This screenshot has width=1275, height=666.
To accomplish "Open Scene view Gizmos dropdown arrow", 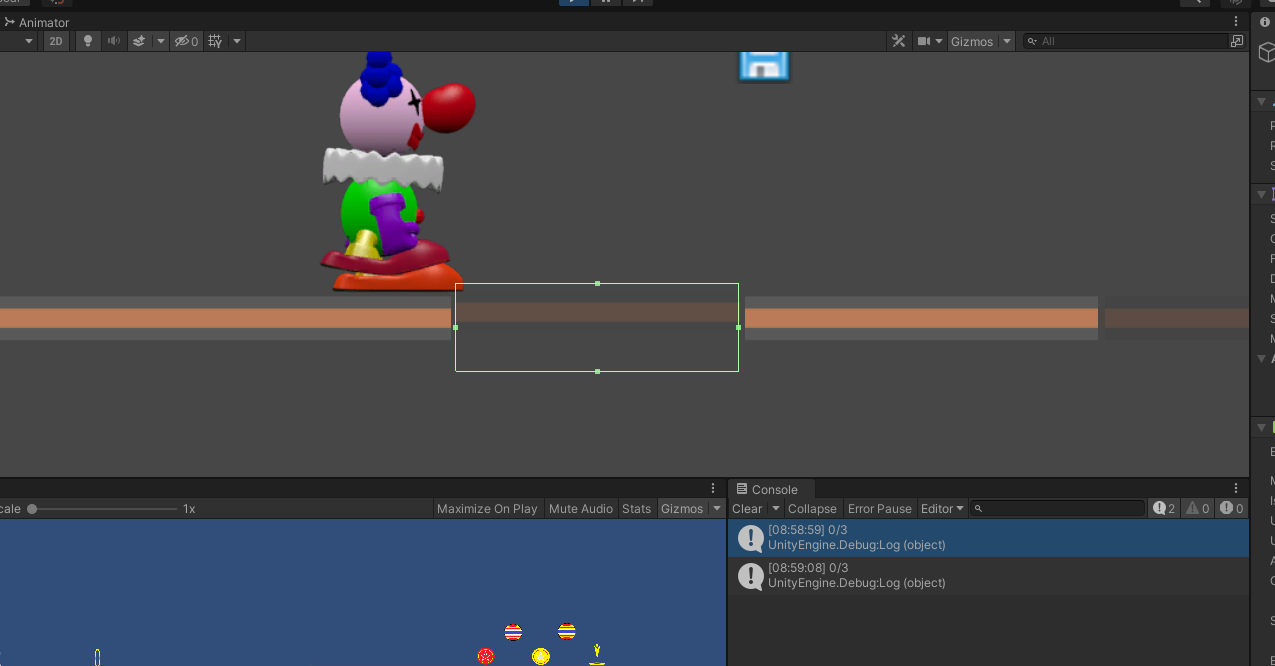I will point(1006,41).
